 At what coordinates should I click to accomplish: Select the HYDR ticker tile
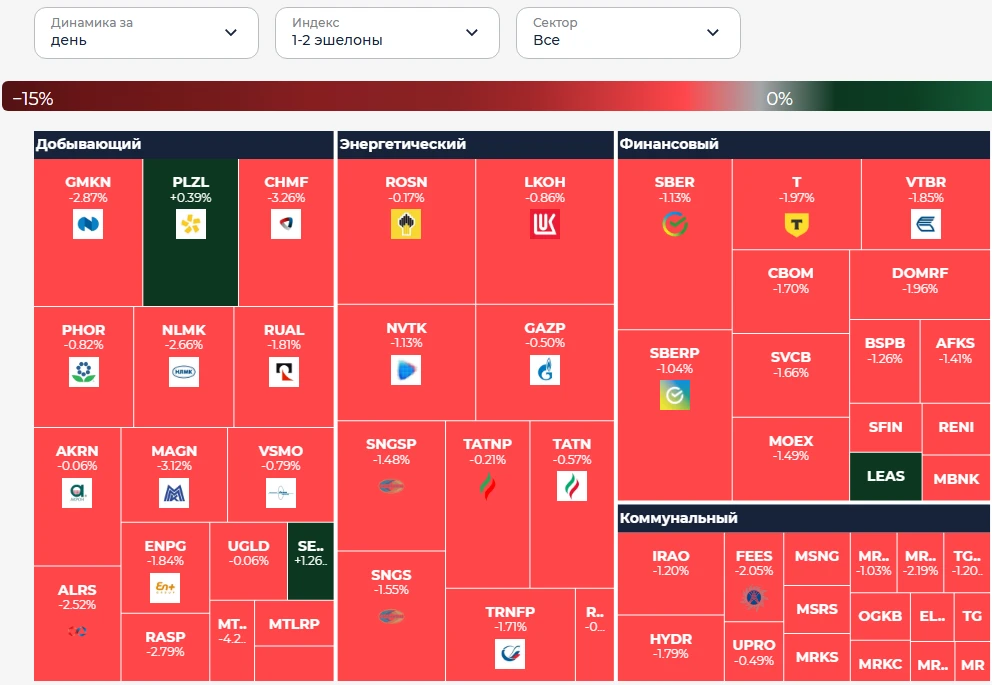(x=671, y=648)
